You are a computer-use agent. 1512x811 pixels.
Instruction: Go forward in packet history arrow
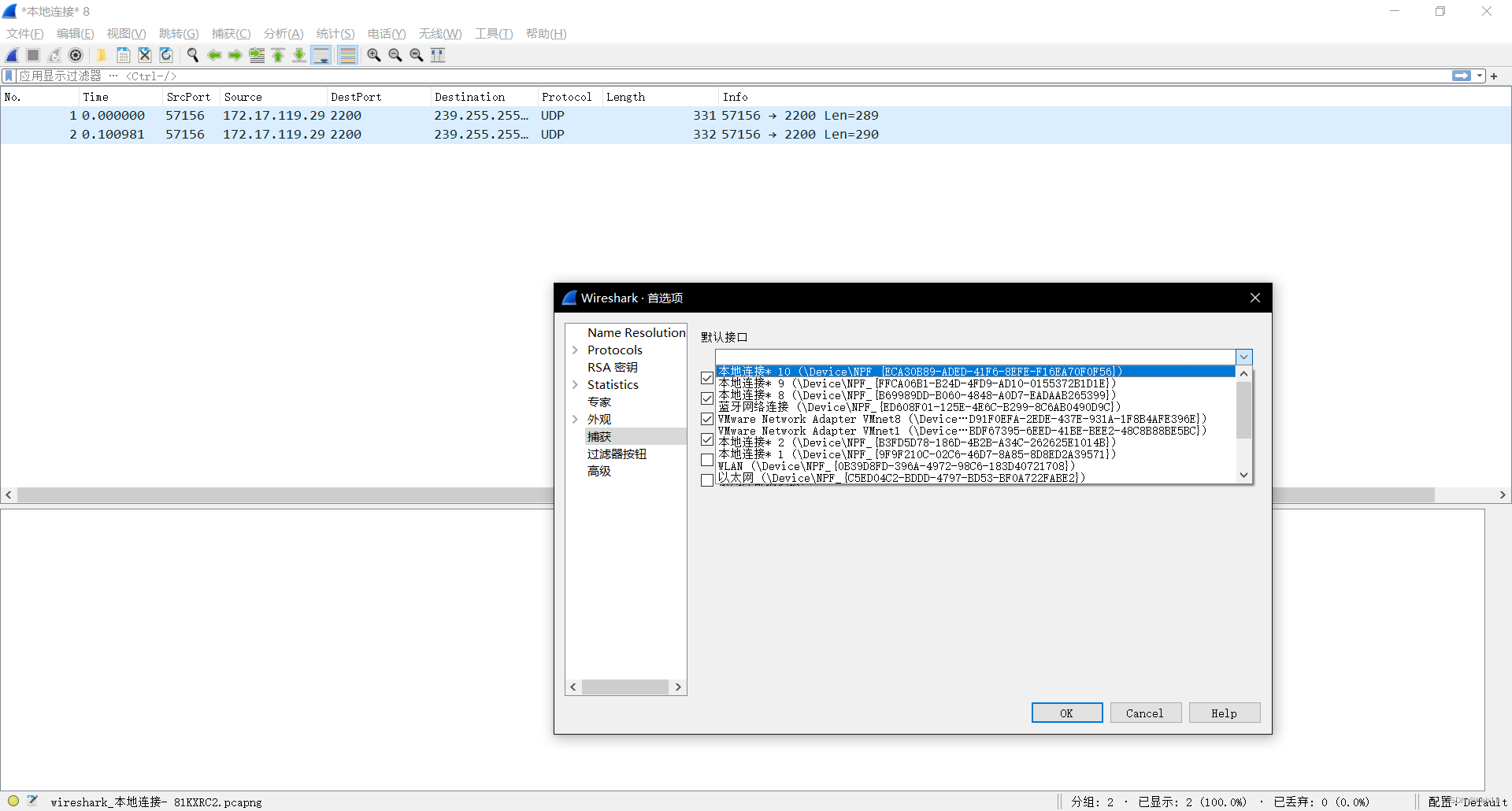pos(235,55)
